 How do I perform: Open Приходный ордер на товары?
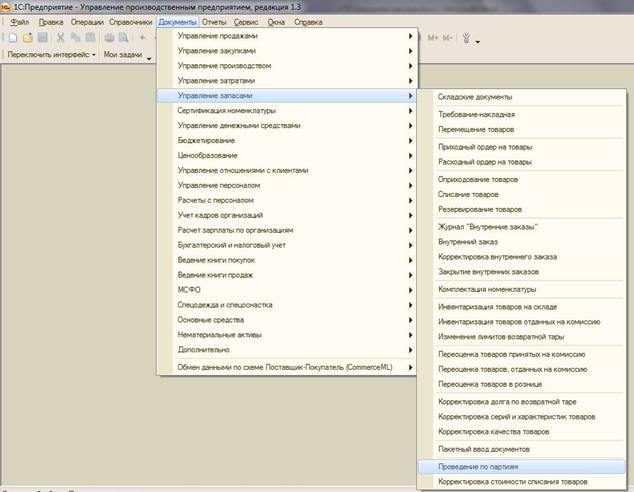[x=522, y=147]
